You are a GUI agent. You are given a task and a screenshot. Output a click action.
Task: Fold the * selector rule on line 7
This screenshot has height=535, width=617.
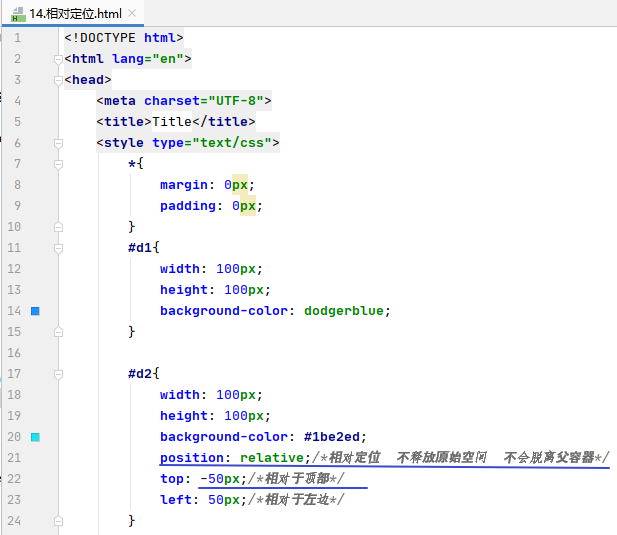[x=58, y=164]
